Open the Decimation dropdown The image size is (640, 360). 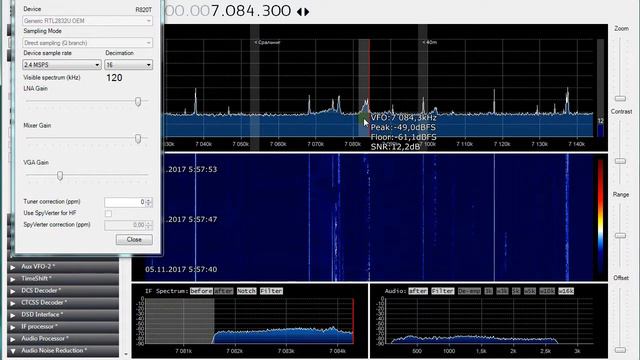coord(129,65)
